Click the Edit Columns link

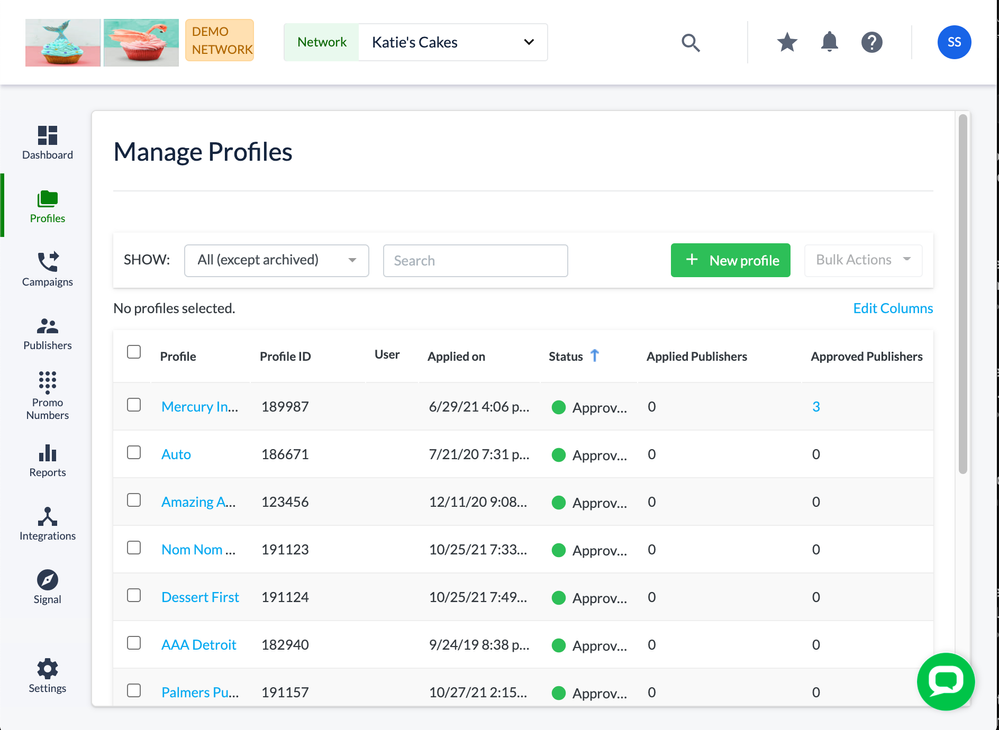(892, 308)
